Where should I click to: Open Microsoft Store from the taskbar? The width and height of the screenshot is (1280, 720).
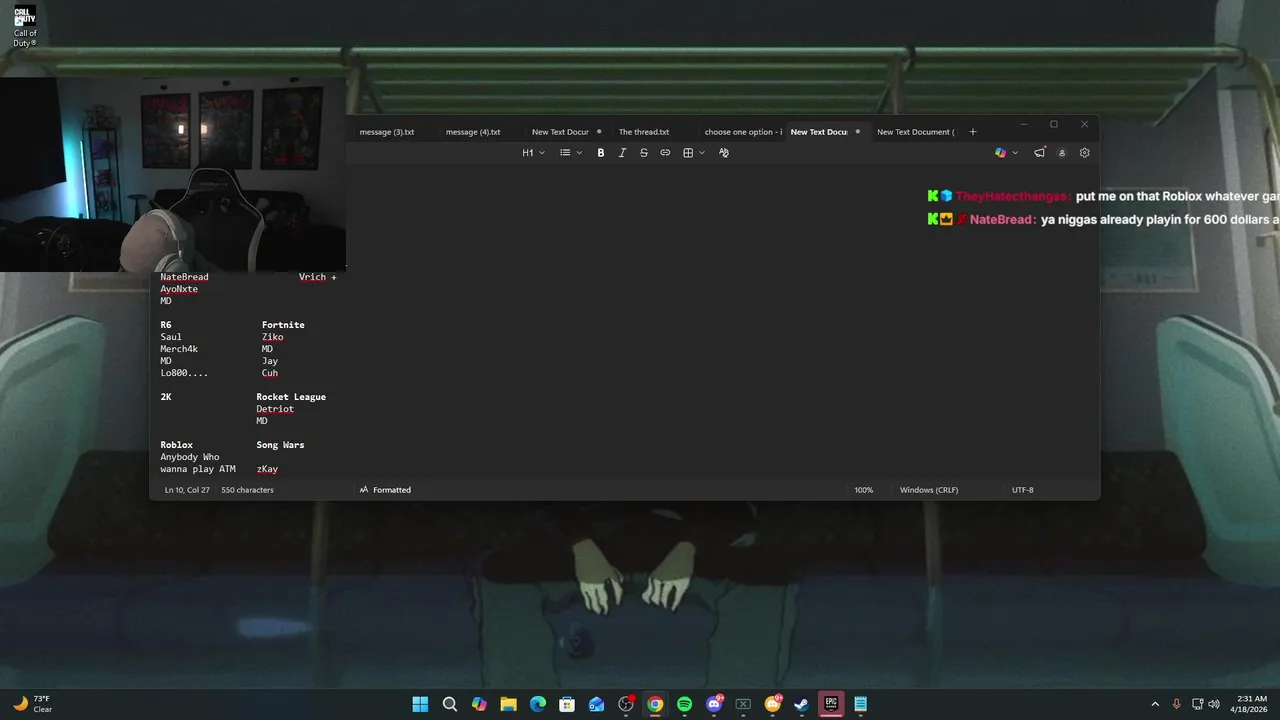[x=567, y=704]
